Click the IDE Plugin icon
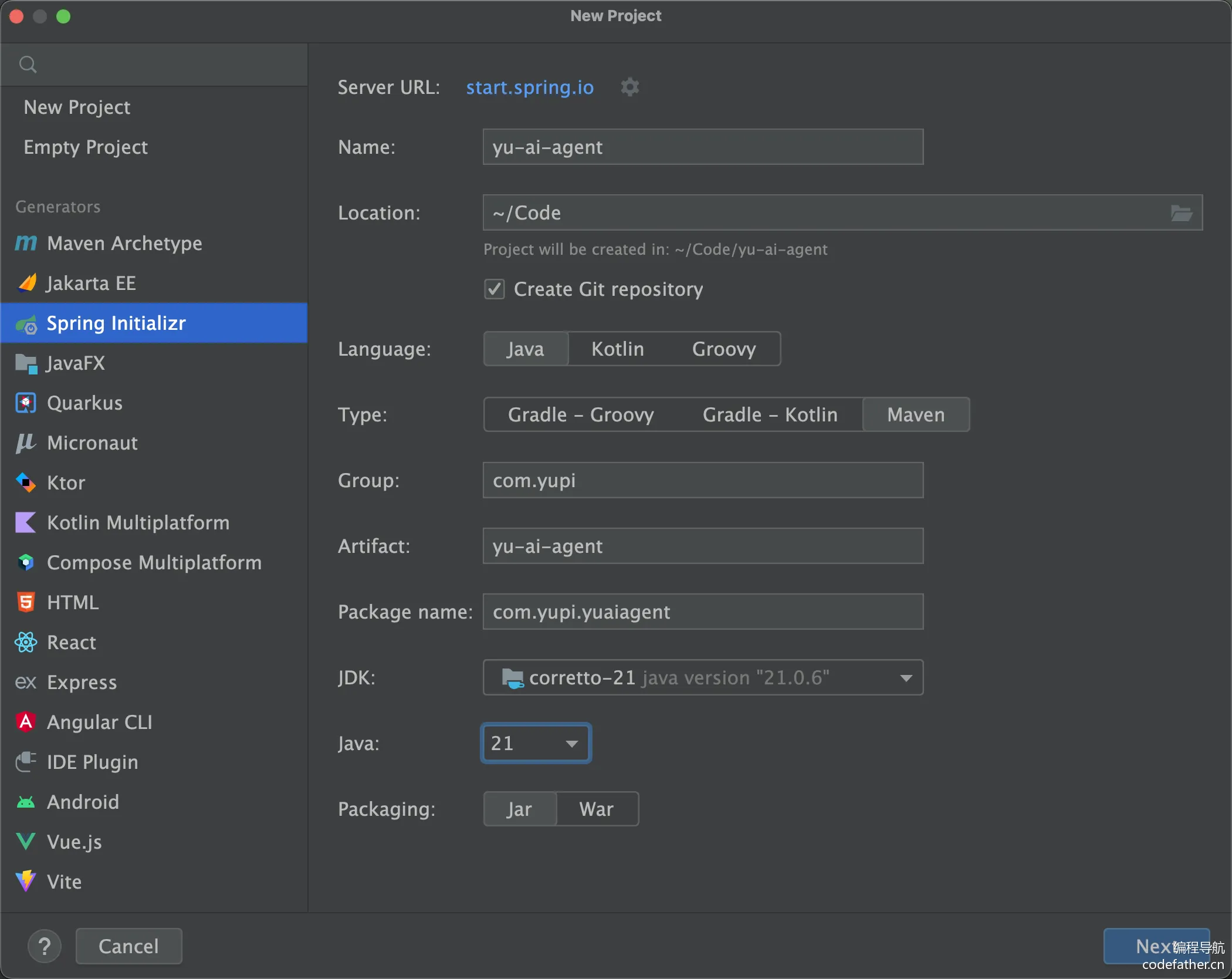 coord(26,762)
